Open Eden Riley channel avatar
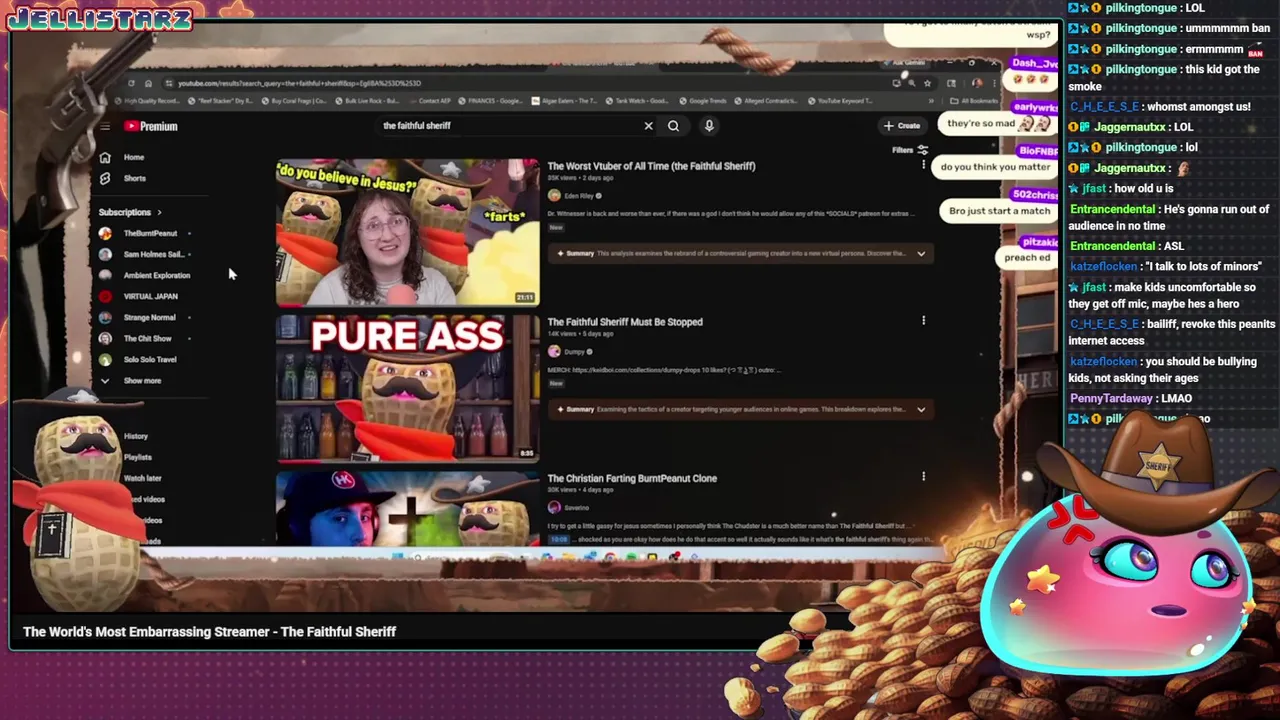Screen dimensions: 1280x720 [x=553, y=196]
